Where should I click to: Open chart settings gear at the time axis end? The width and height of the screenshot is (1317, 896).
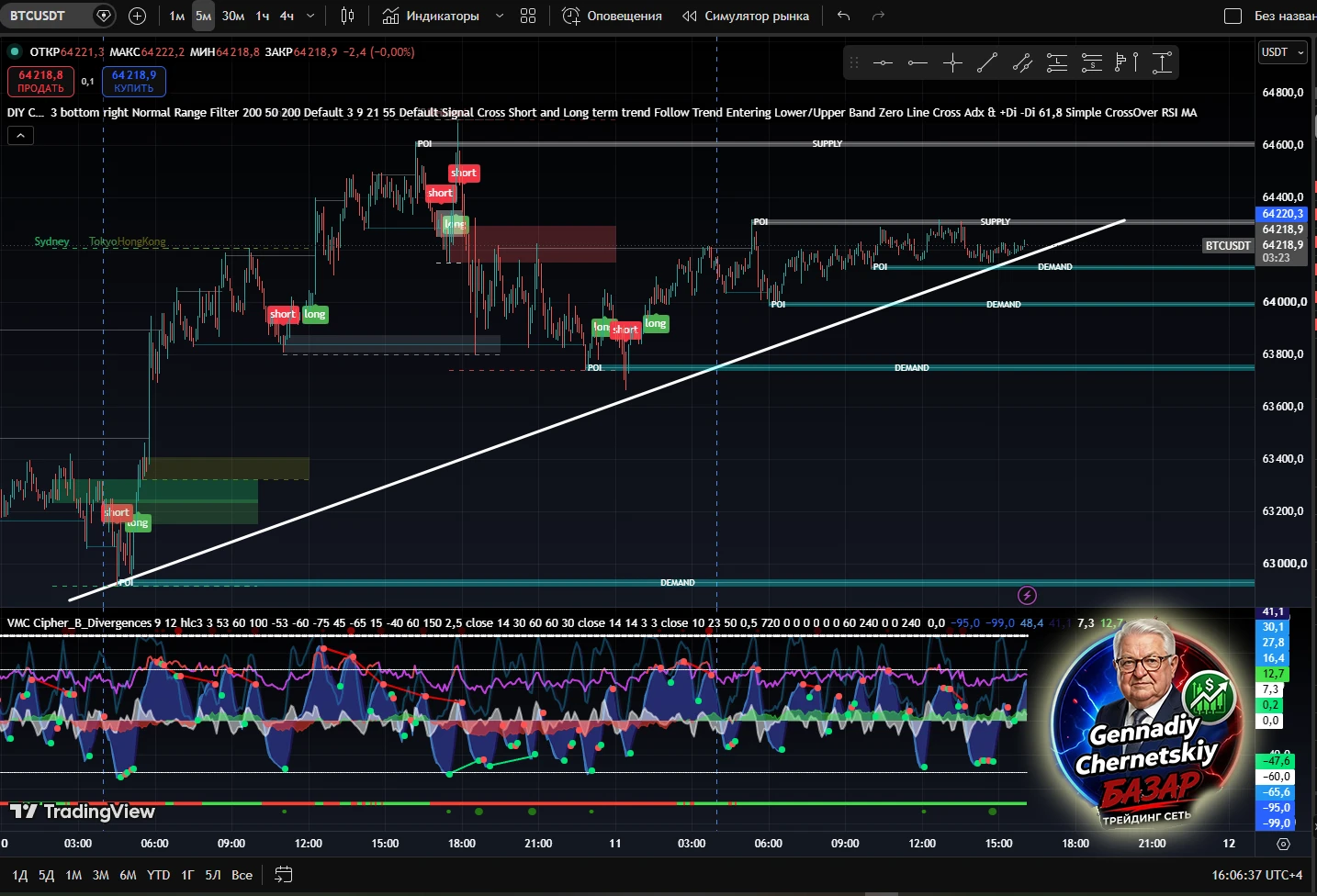click(x=1284, y=844)
